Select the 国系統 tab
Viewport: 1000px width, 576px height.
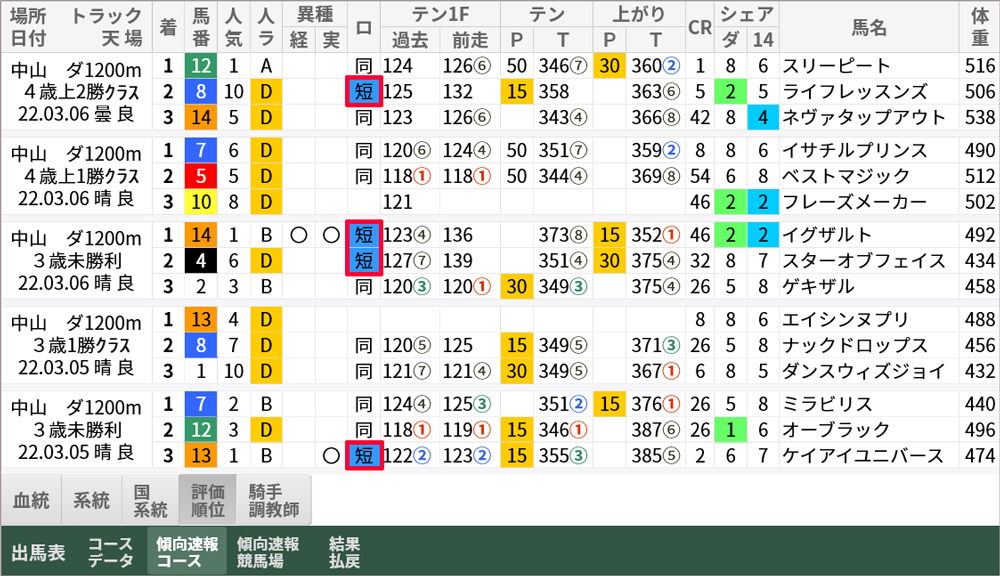click(150, 500)
